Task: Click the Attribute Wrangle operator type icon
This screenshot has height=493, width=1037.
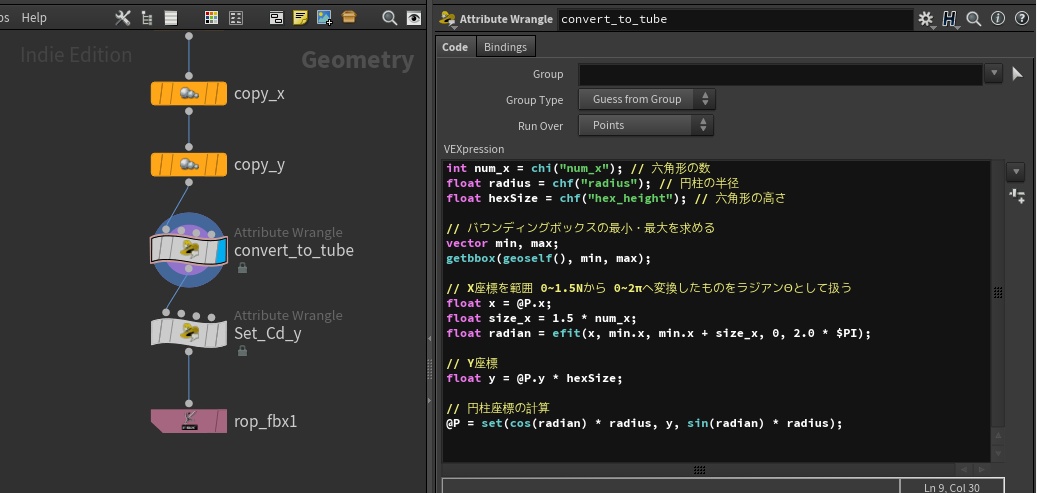Action: click(448, 19)
